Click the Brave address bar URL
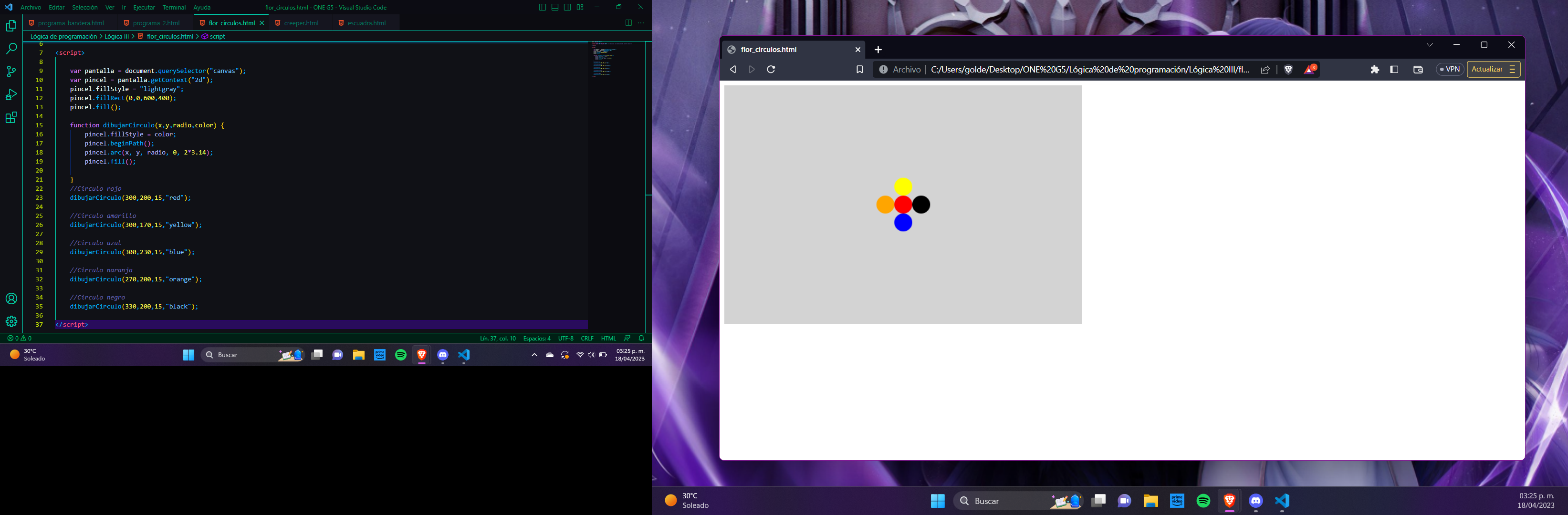The height and width of the screenshot is (515, 1568). (1089, 69)
